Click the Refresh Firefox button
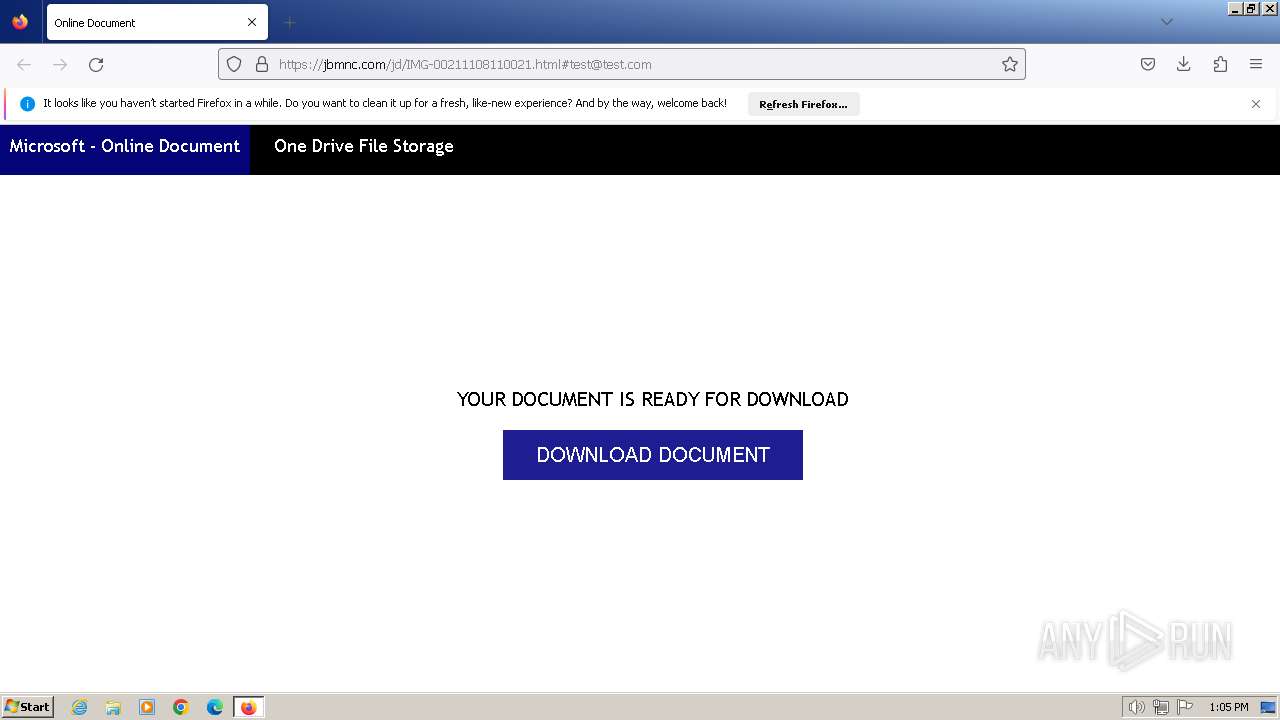The image size is (1280, 720). 803,104
